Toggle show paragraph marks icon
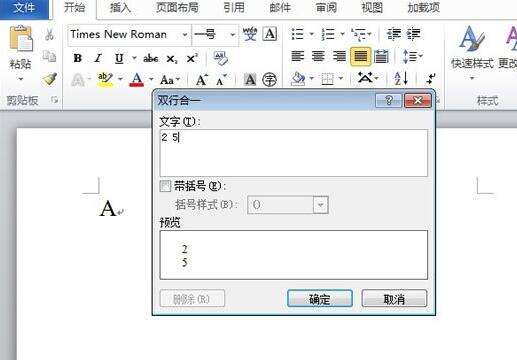517x360 pixels. tap(431, 79)
